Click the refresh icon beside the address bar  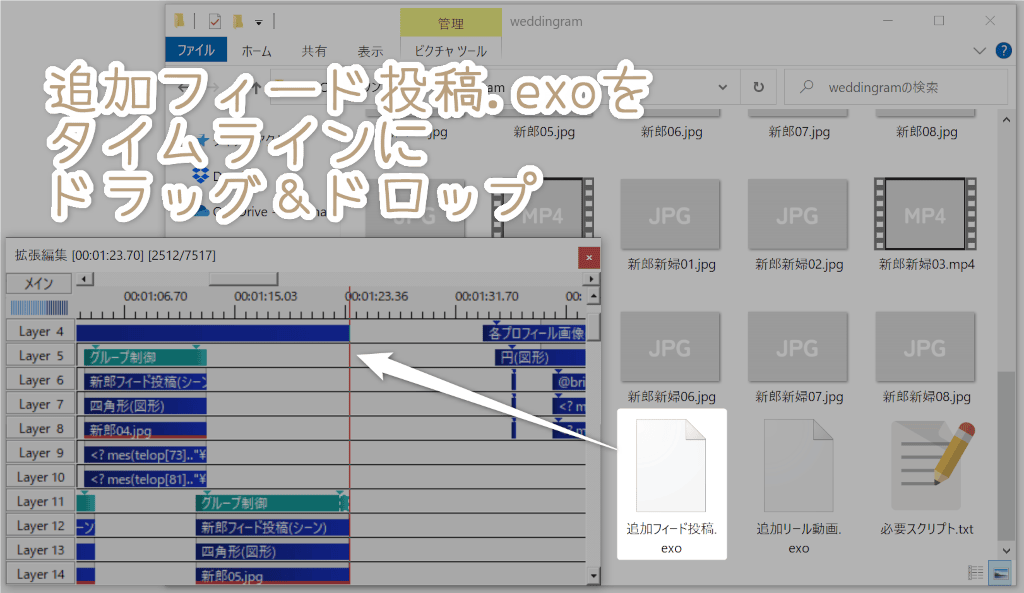tap(759, 86)
